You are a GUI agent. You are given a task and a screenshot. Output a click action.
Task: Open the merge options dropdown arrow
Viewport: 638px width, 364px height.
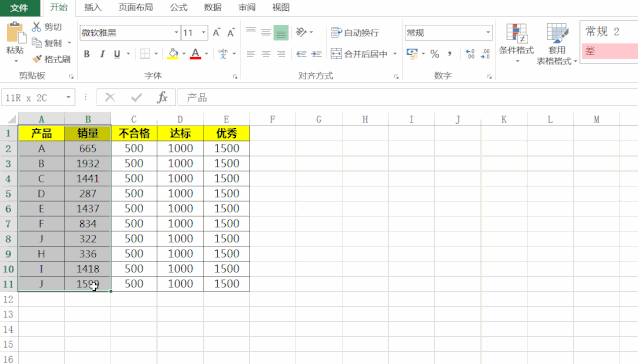click(395, 54)
